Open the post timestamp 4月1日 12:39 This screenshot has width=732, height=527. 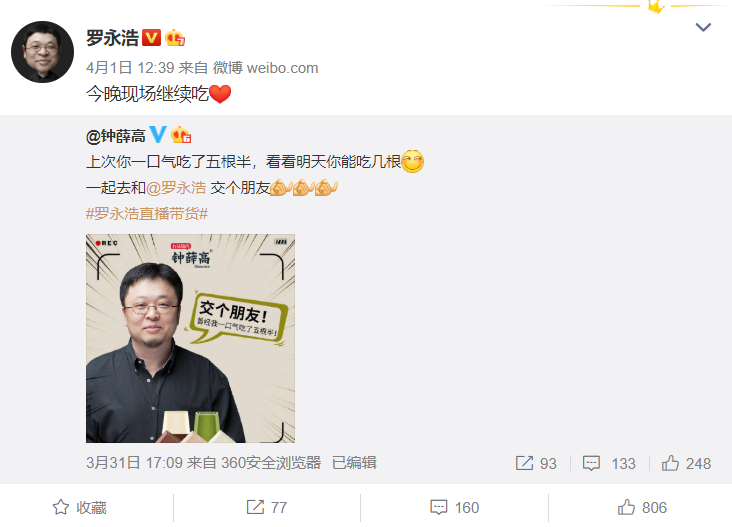pos(130,68)
